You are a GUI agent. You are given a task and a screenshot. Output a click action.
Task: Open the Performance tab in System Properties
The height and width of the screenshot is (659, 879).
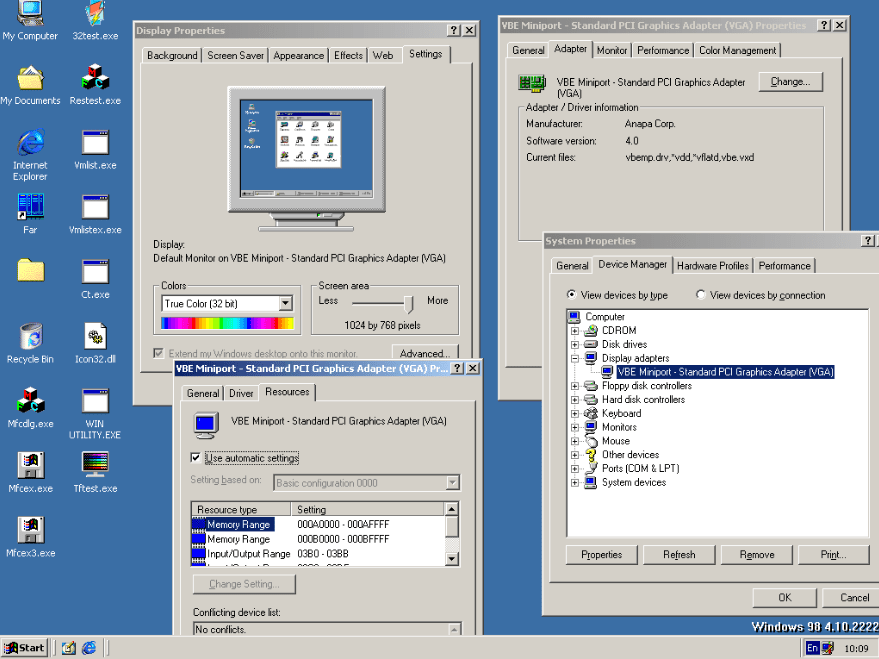click(x=784, y=266)
